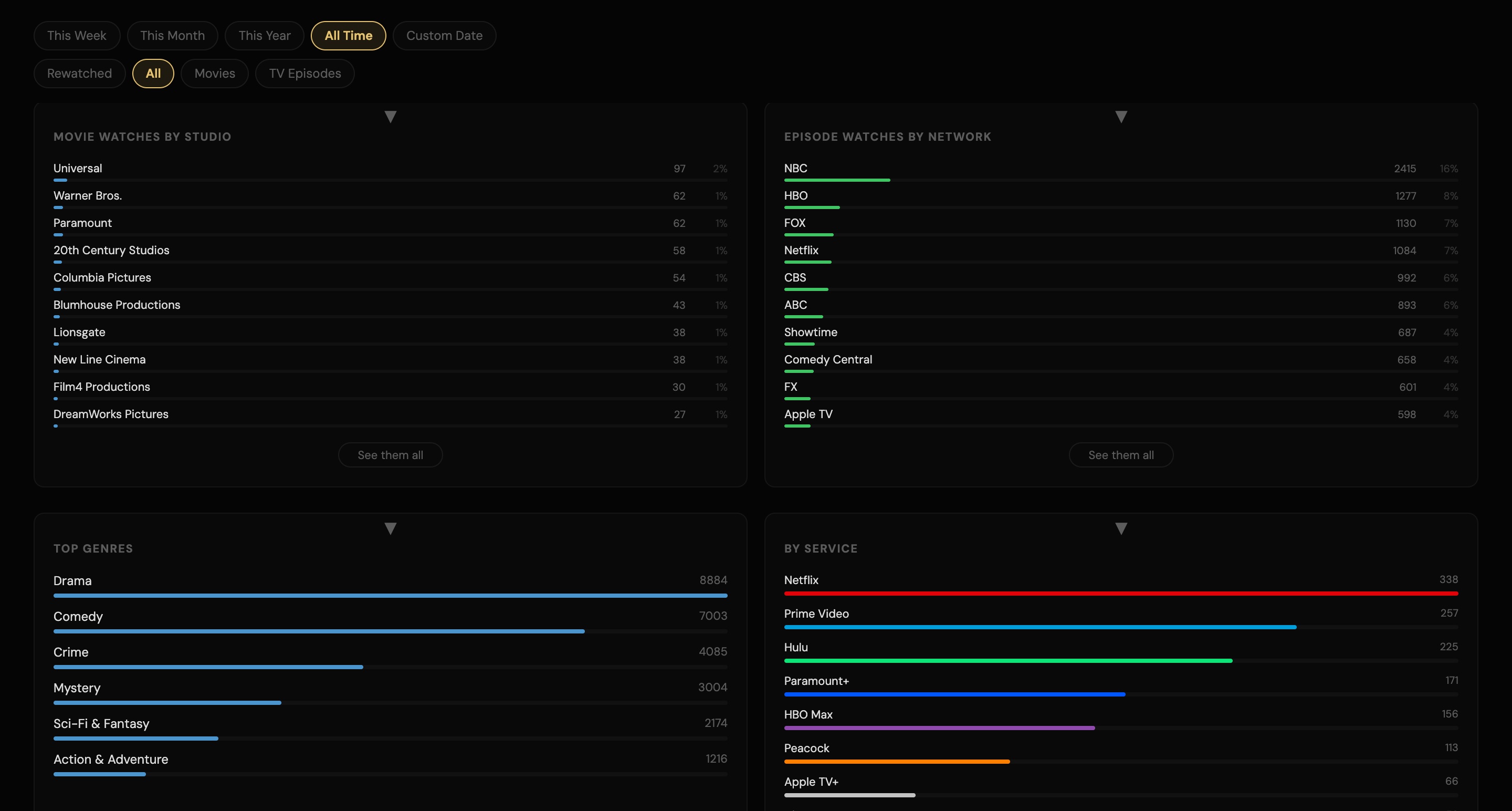This screenshot has height=811, width=1512.
Task: Click the Warner Bros. studio row
Action: click(390, 199)
